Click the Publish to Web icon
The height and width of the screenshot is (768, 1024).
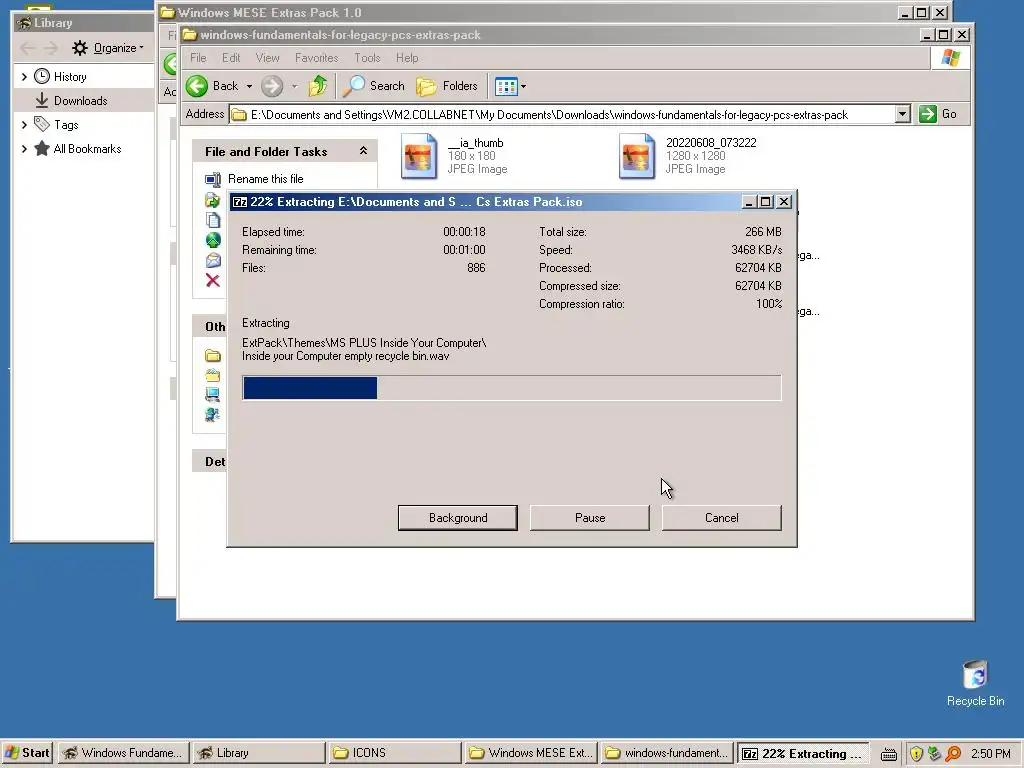pos(213,240)
